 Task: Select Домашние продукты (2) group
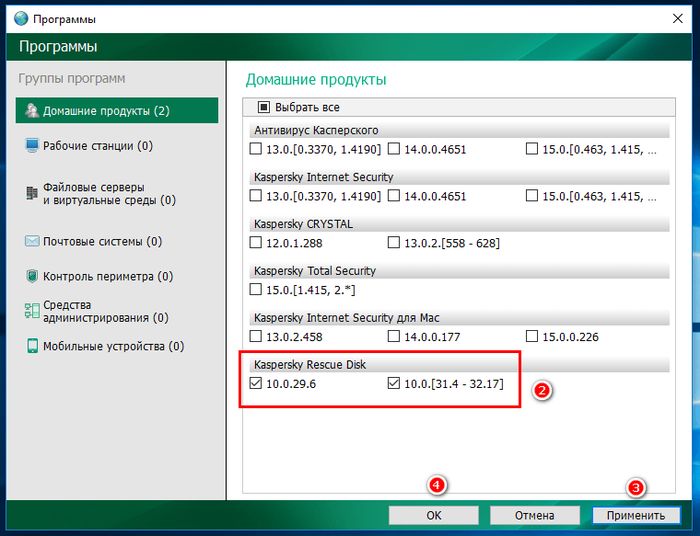click(x=117, y=110)
